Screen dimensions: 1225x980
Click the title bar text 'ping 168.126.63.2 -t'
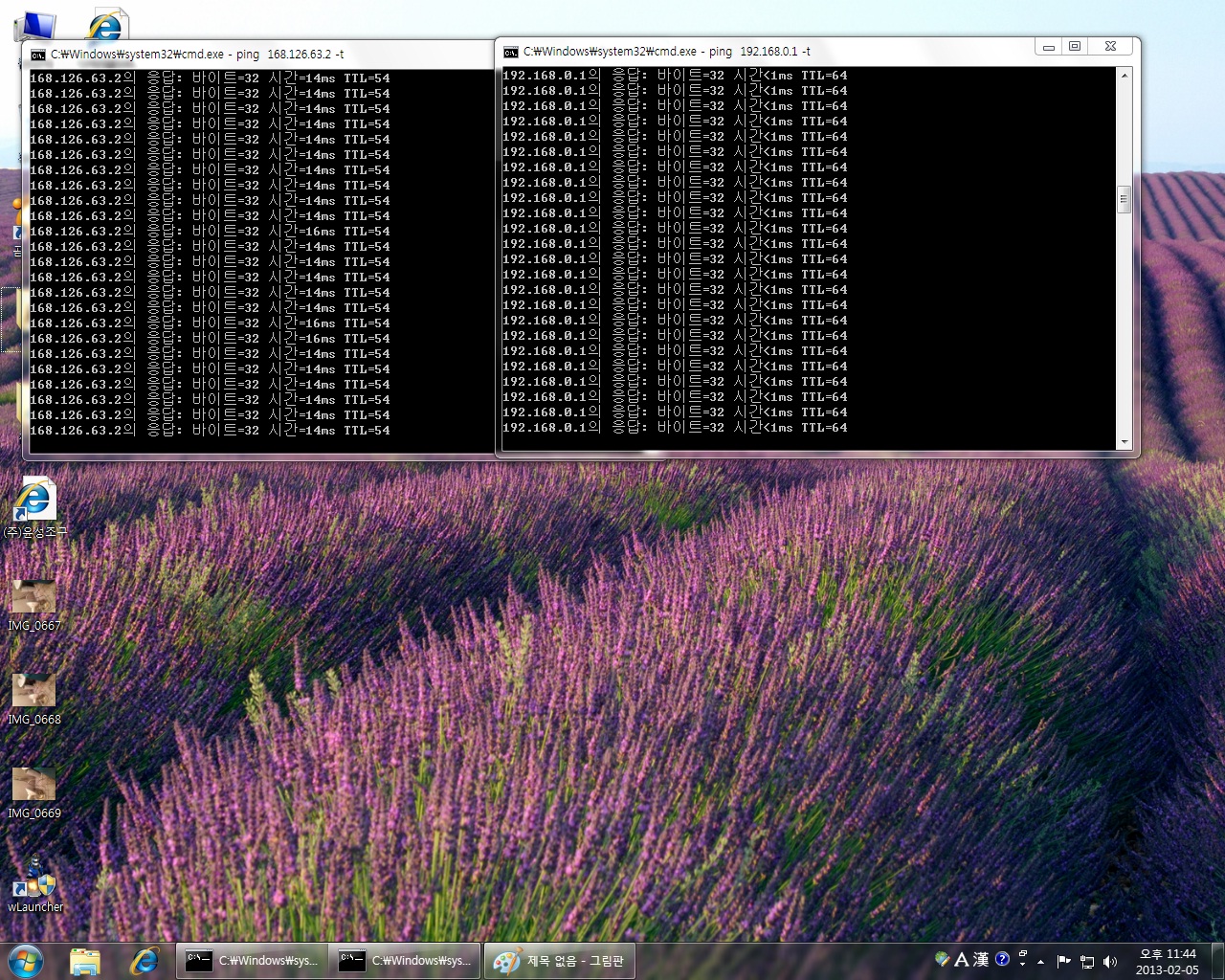click(x=290, y=55)
